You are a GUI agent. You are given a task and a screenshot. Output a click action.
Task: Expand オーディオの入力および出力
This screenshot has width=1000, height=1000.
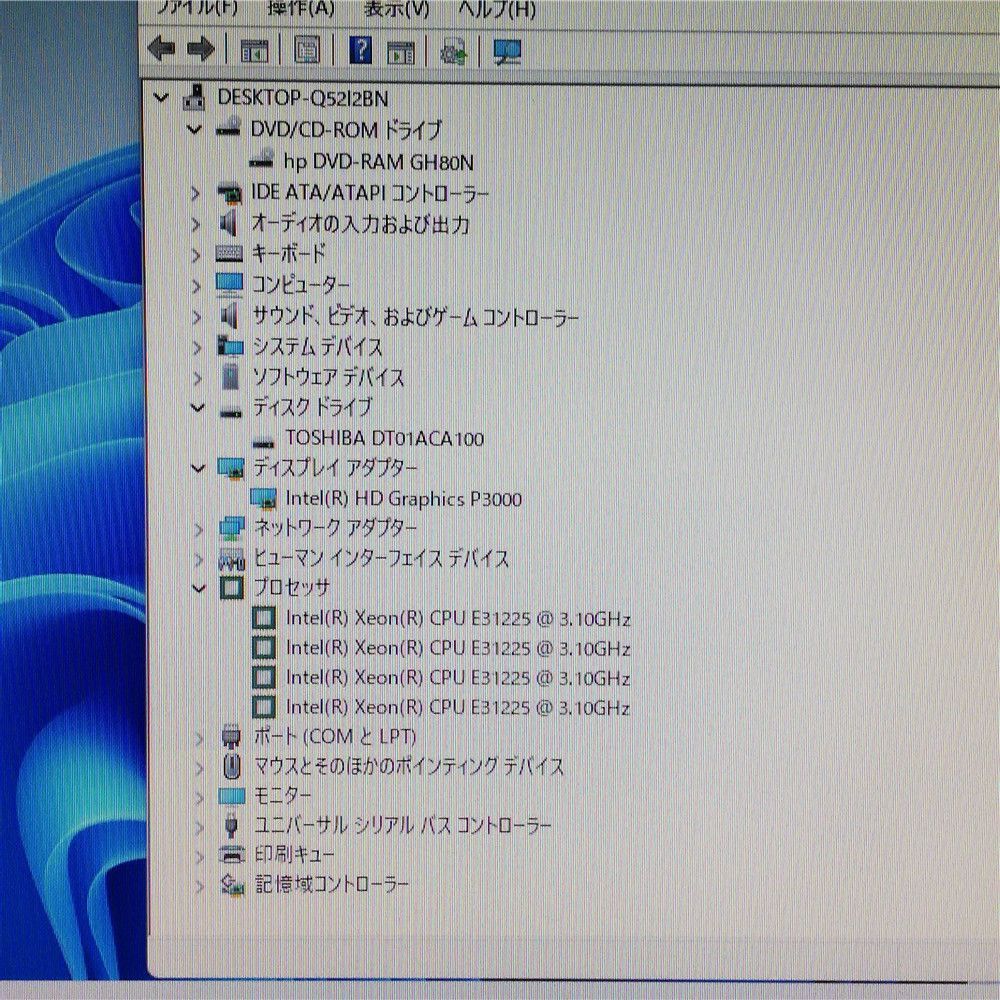coord(196,223)
